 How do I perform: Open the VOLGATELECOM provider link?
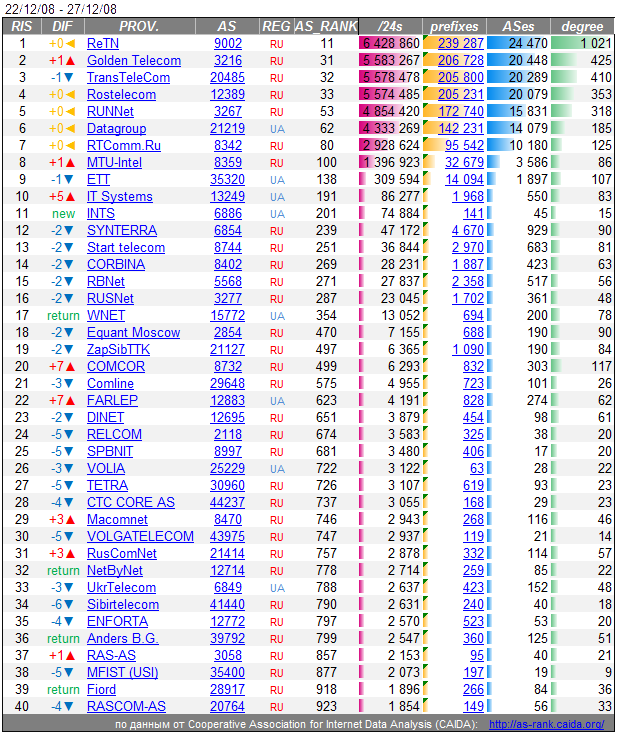click(x=140, y=537)
